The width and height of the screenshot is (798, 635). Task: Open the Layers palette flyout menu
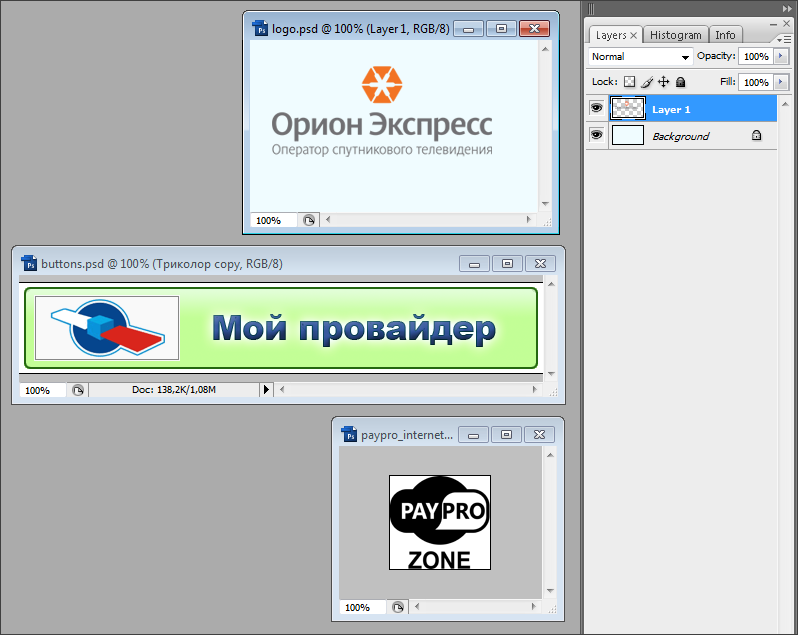coord(784,39)
